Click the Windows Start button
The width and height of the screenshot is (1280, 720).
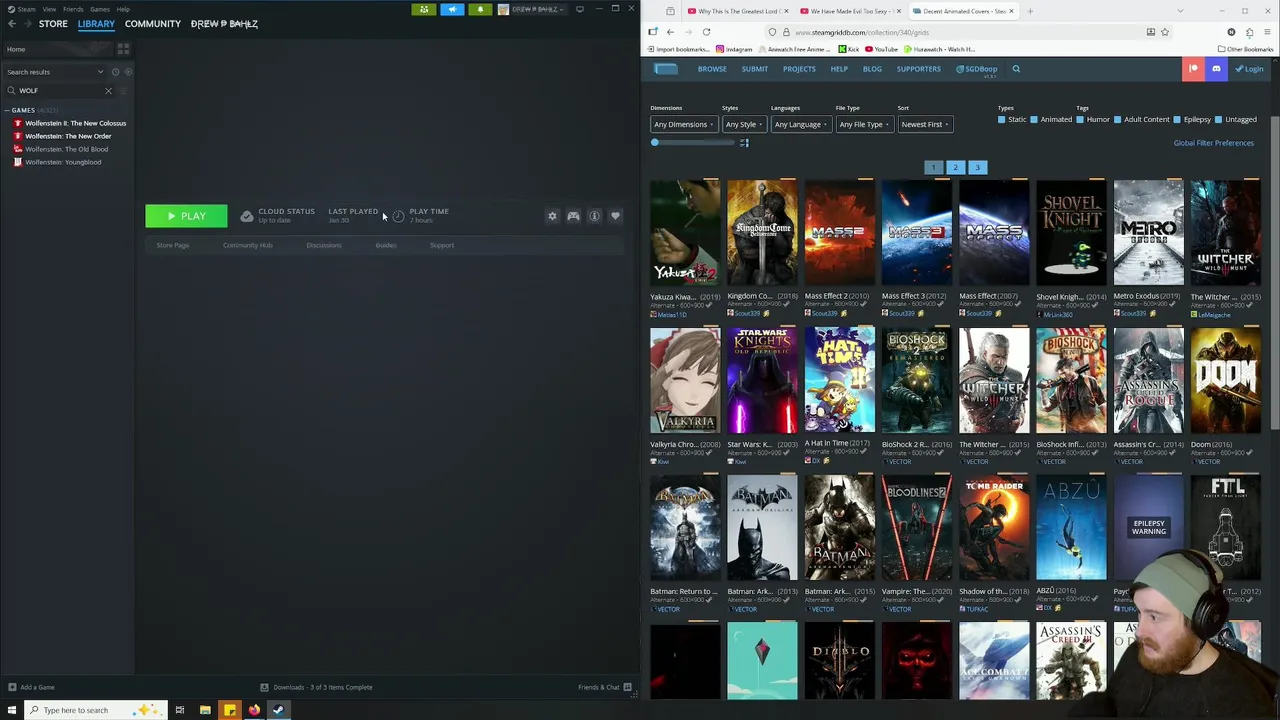click(12, 710)
